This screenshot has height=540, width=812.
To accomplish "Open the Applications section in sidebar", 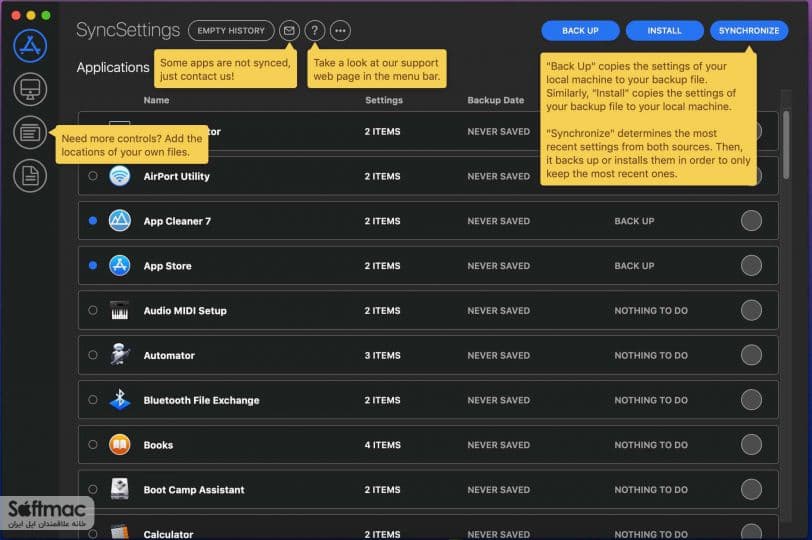I will [x=30, y=46].
